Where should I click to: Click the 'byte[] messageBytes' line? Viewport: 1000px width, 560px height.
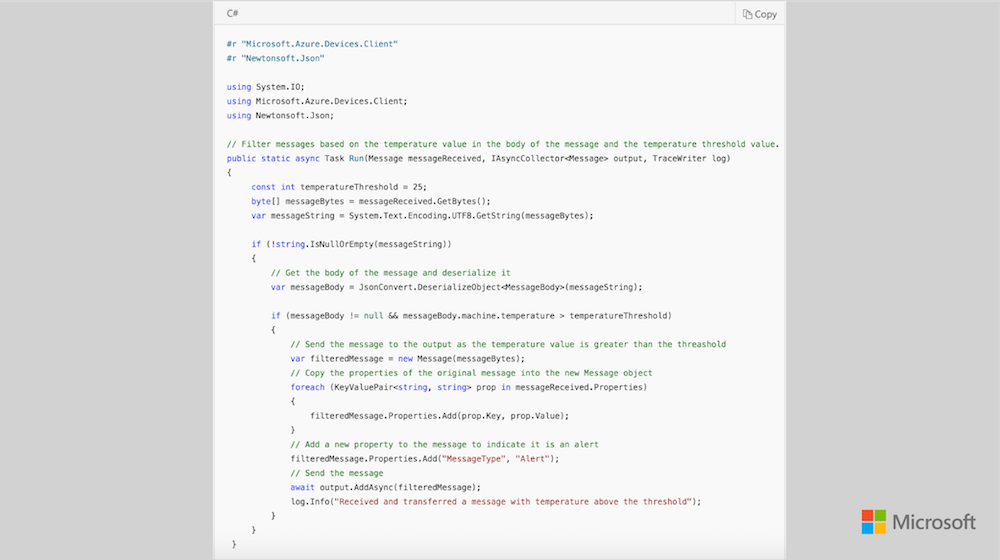point(371,201)
